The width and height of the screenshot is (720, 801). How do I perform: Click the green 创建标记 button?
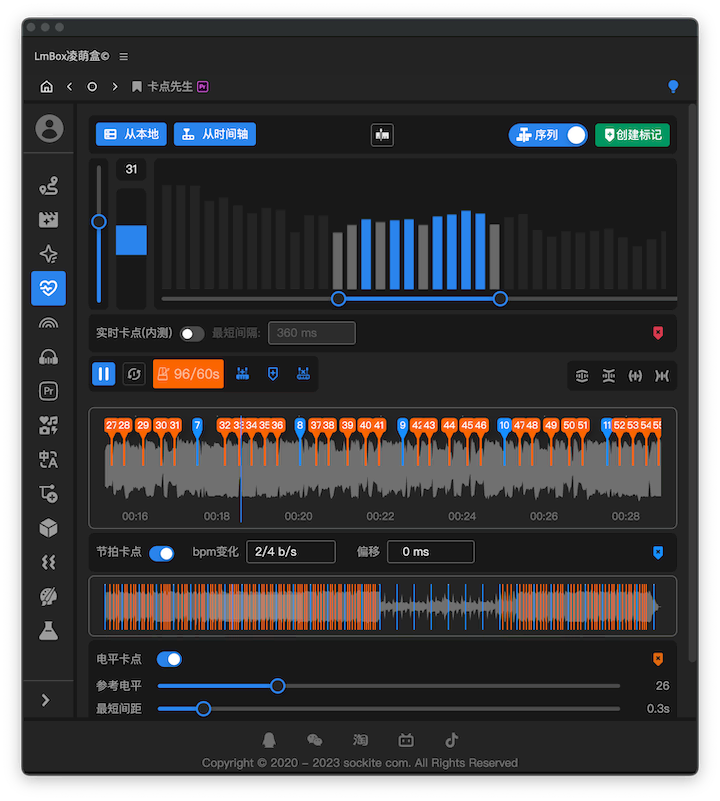coord(632,135)
